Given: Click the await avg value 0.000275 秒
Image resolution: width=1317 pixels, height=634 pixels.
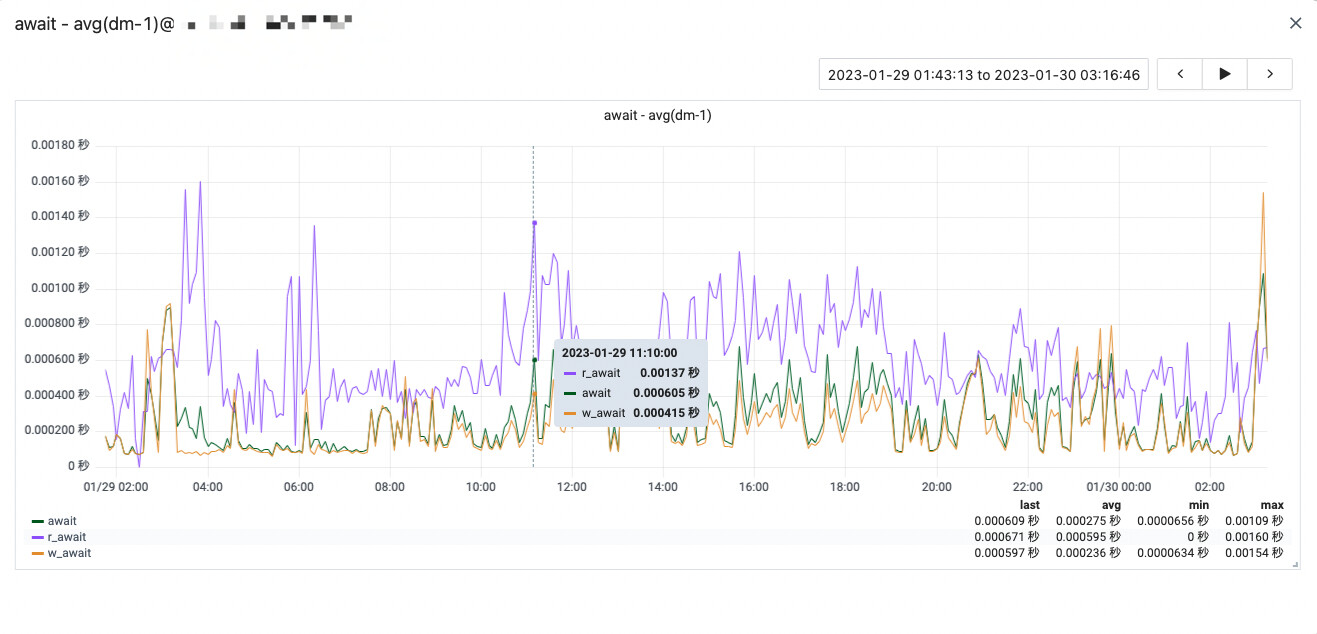Looking at the screenshot, I should coord(1088,521).
